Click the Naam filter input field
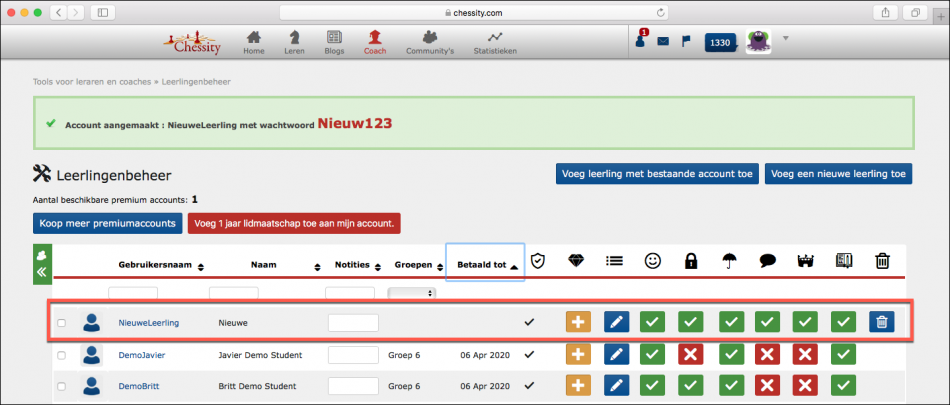This screenshot has width=950, height=405. coord(233,293)
